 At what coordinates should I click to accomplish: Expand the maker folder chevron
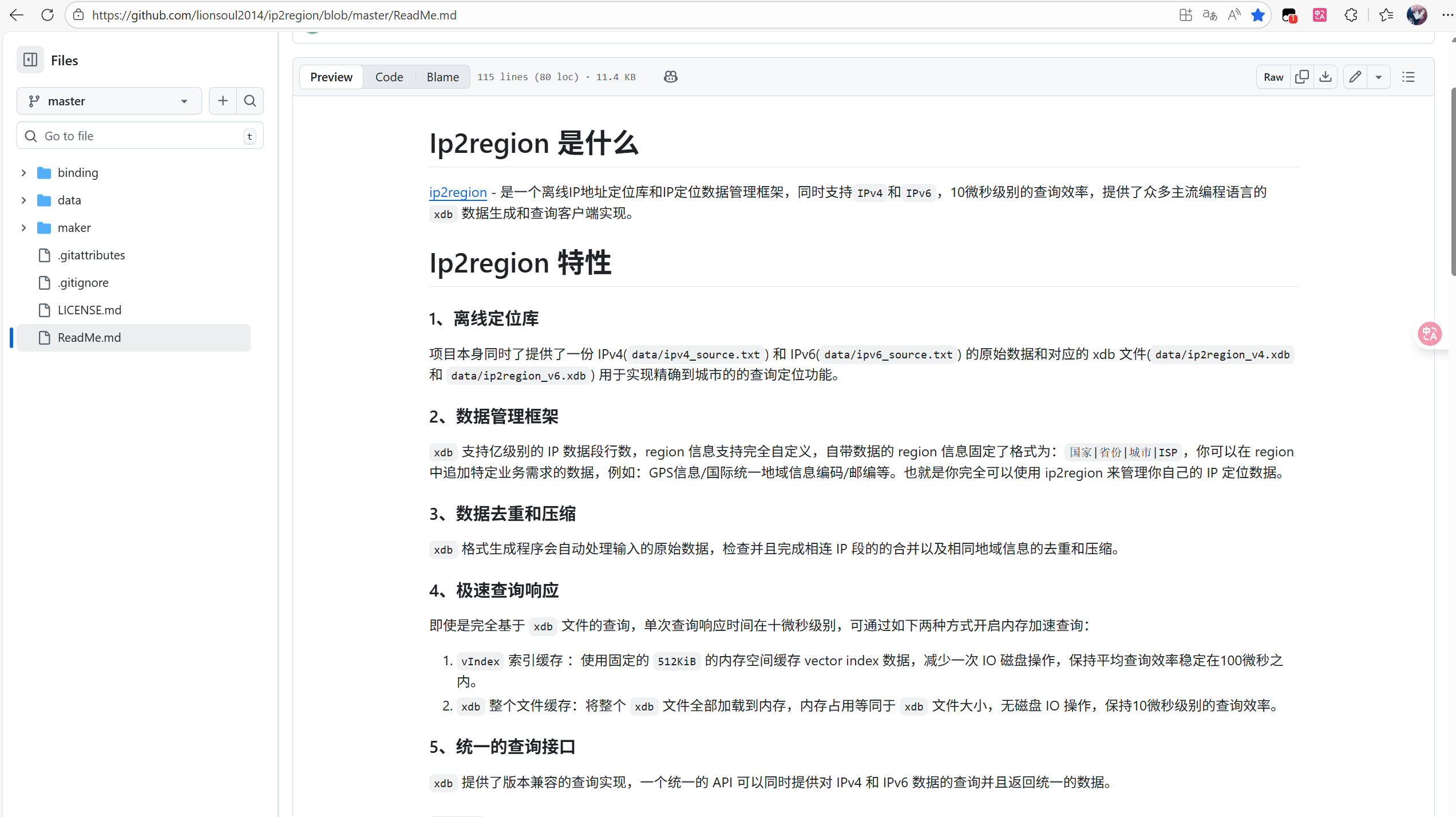23,228
